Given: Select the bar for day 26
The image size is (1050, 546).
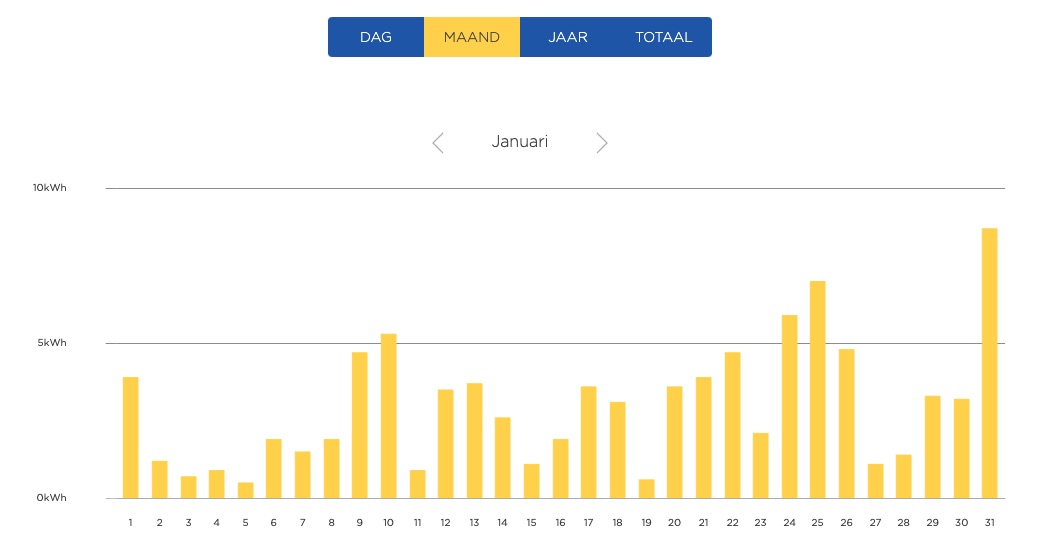Looking at the screenshot, I should click(847, 423).
